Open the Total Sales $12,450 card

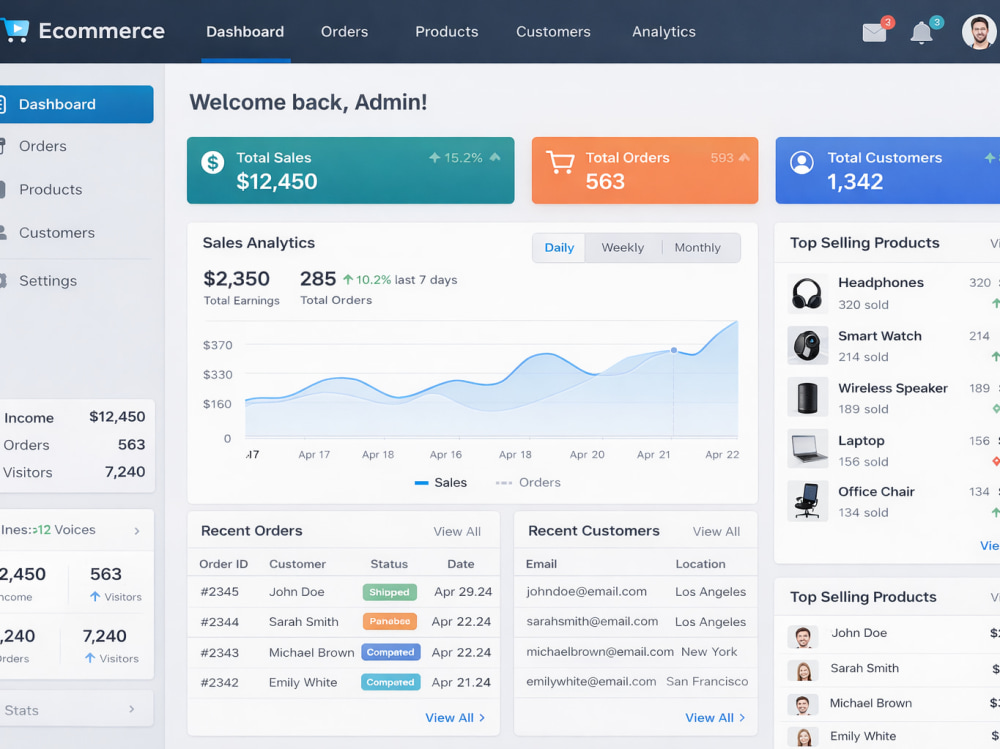pos(351,170)
